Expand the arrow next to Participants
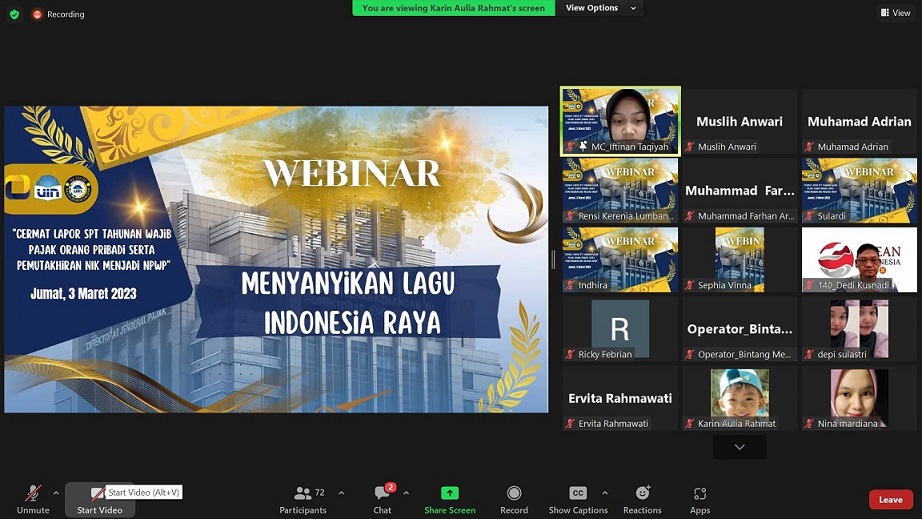Image resolution: width=922 pixels, height=519 pixels. [341, 493]
